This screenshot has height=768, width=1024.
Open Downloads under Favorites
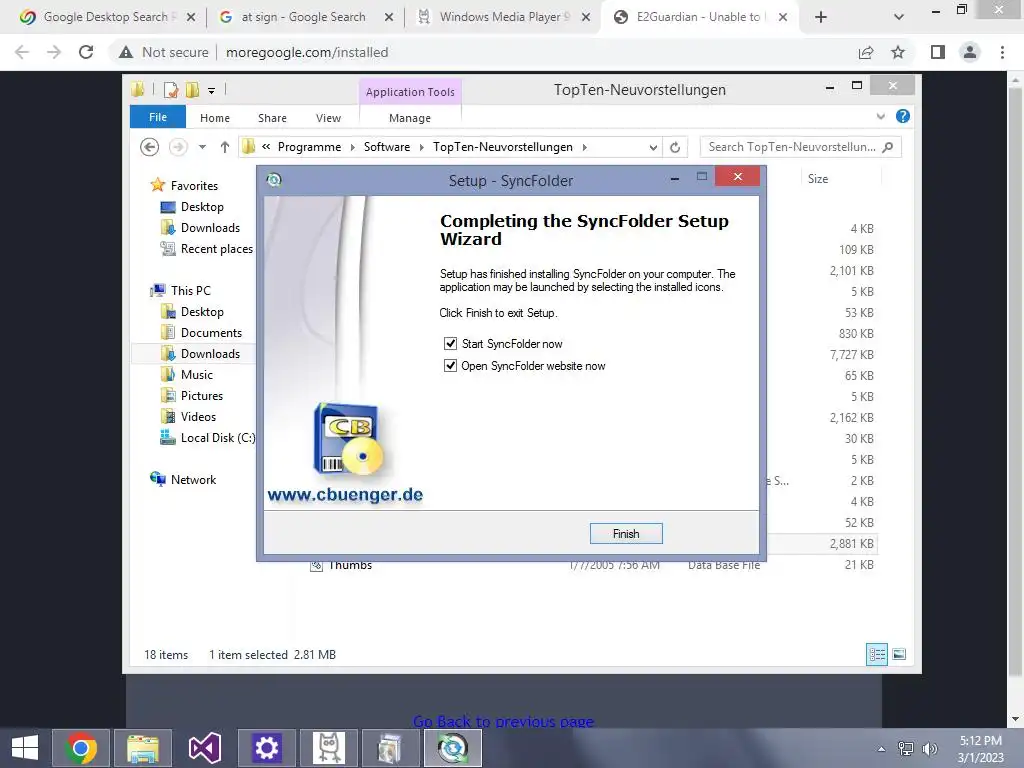(210, 227)
